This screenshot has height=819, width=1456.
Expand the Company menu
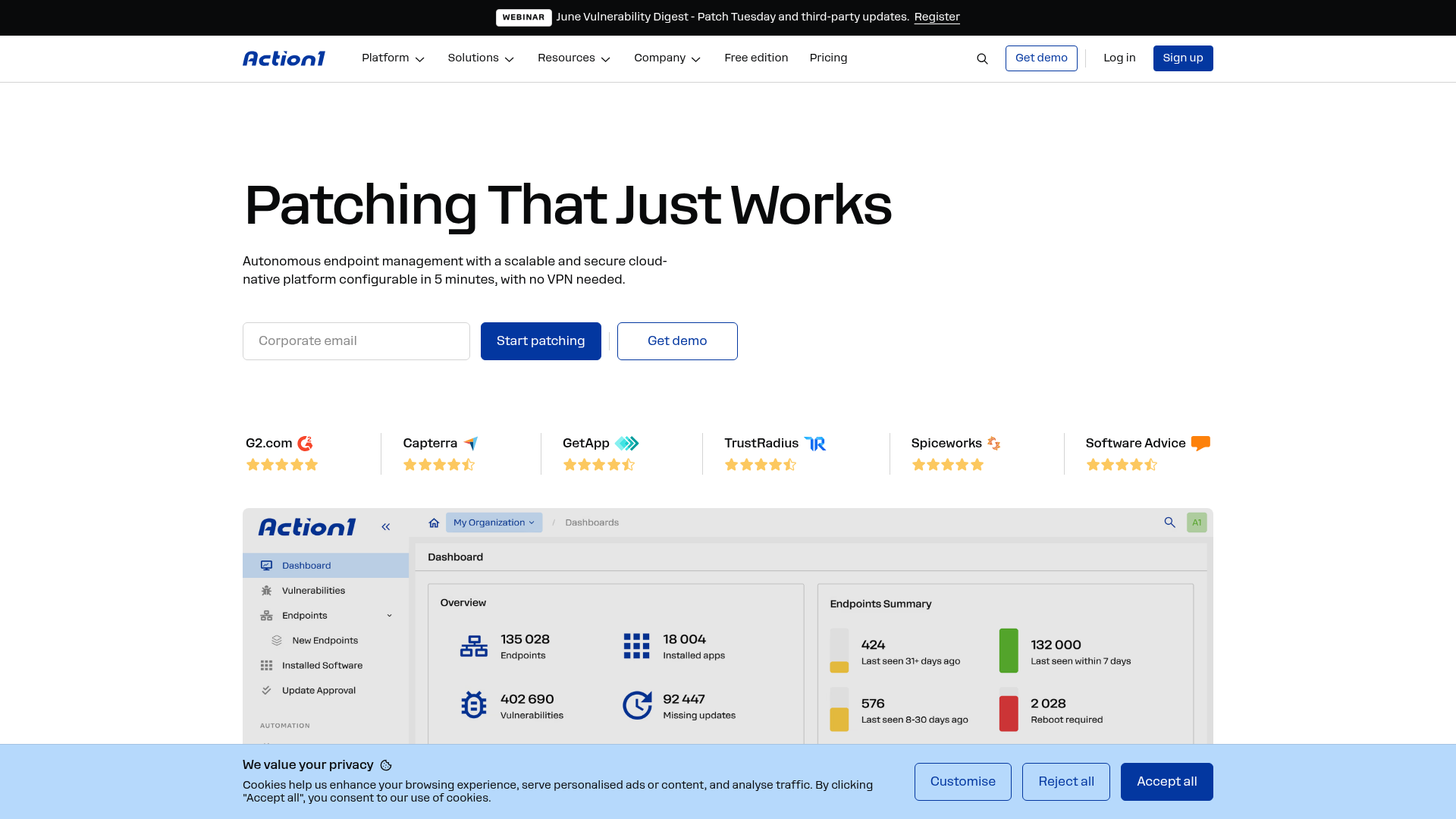[667, 58]
